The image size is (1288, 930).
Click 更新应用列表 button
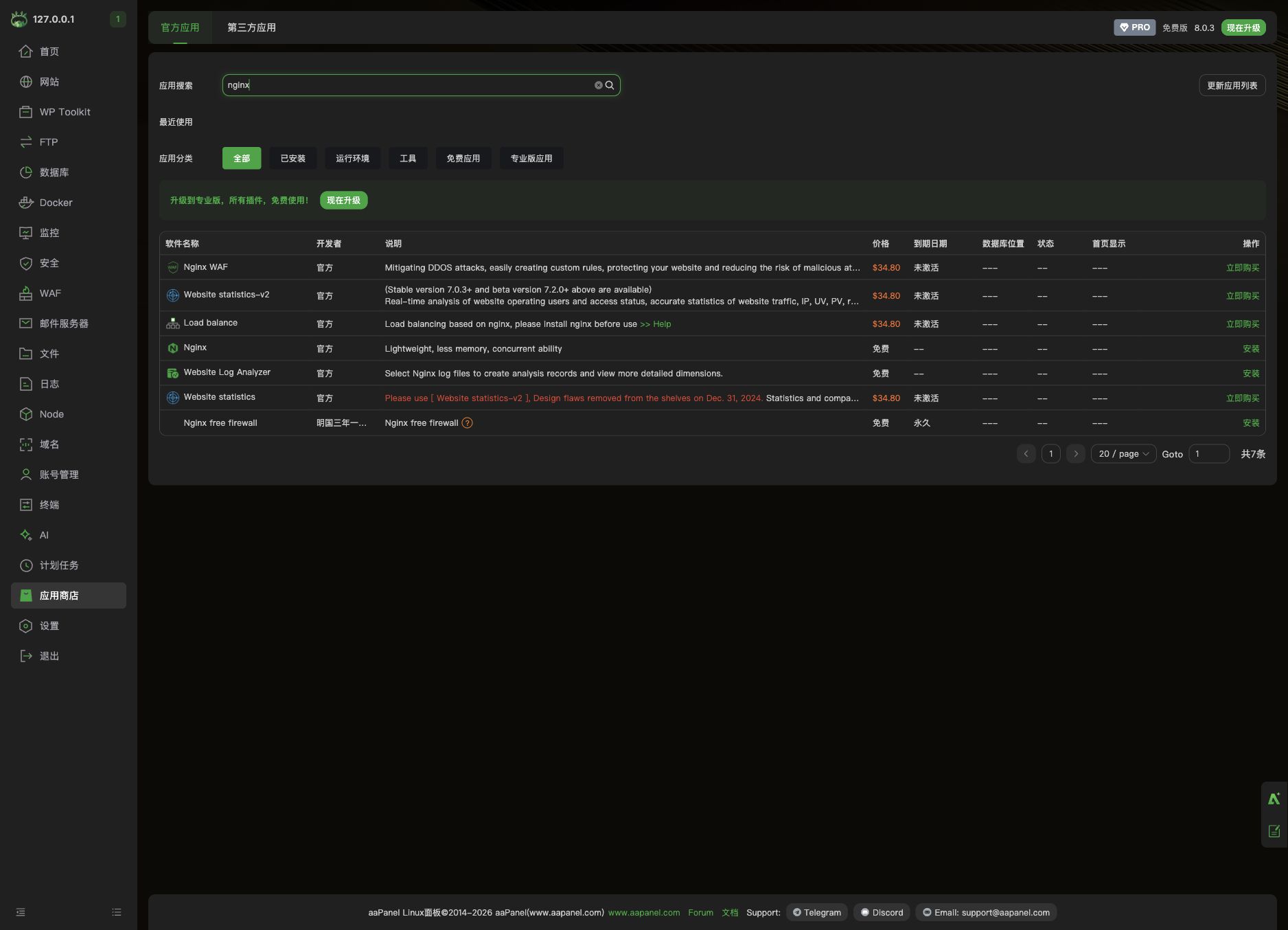(x=1232, y=85)
